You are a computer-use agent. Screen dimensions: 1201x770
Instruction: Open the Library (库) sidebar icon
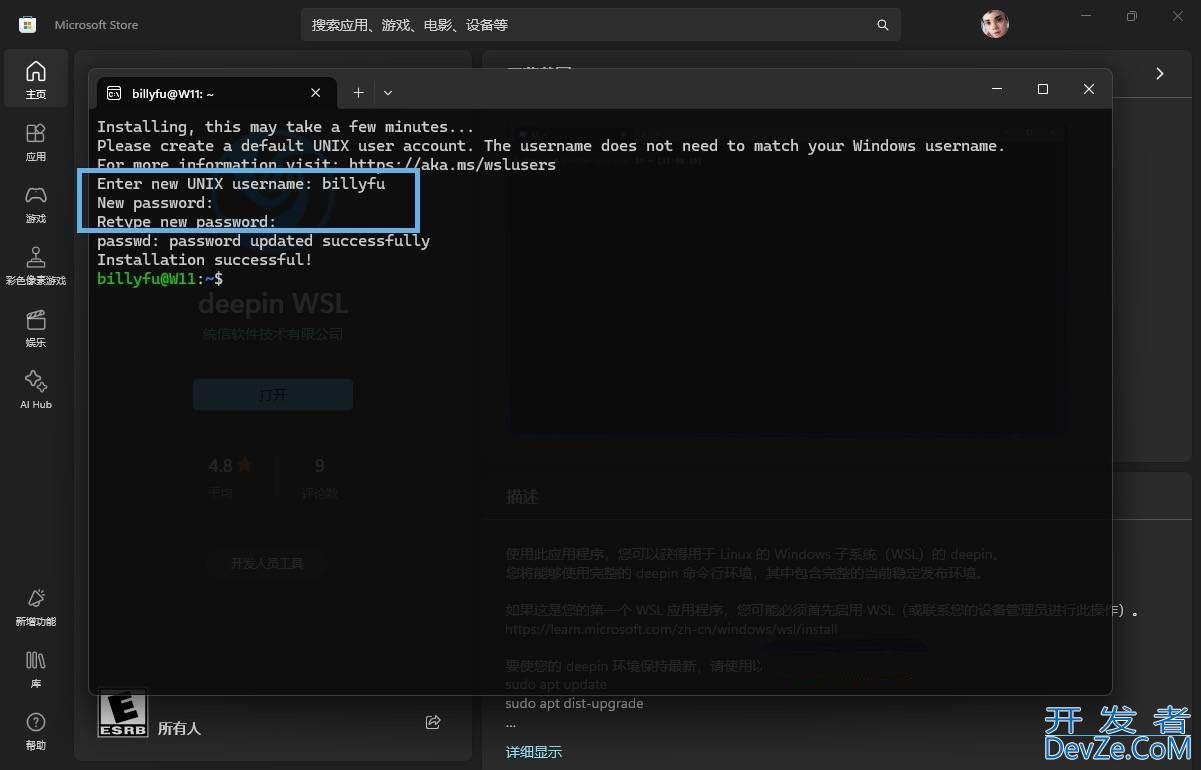[x=36, y=668]
